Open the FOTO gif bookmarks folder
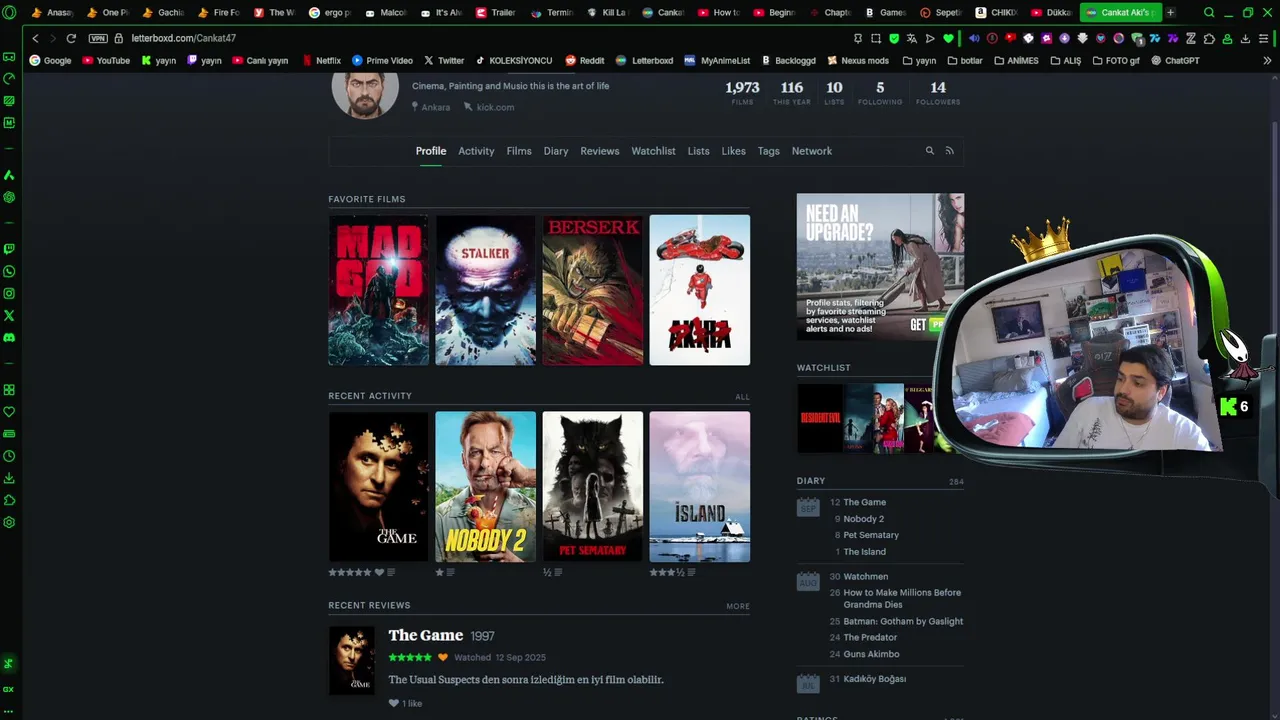This screenshot has width=1280, height=720. coord(1116,60)
